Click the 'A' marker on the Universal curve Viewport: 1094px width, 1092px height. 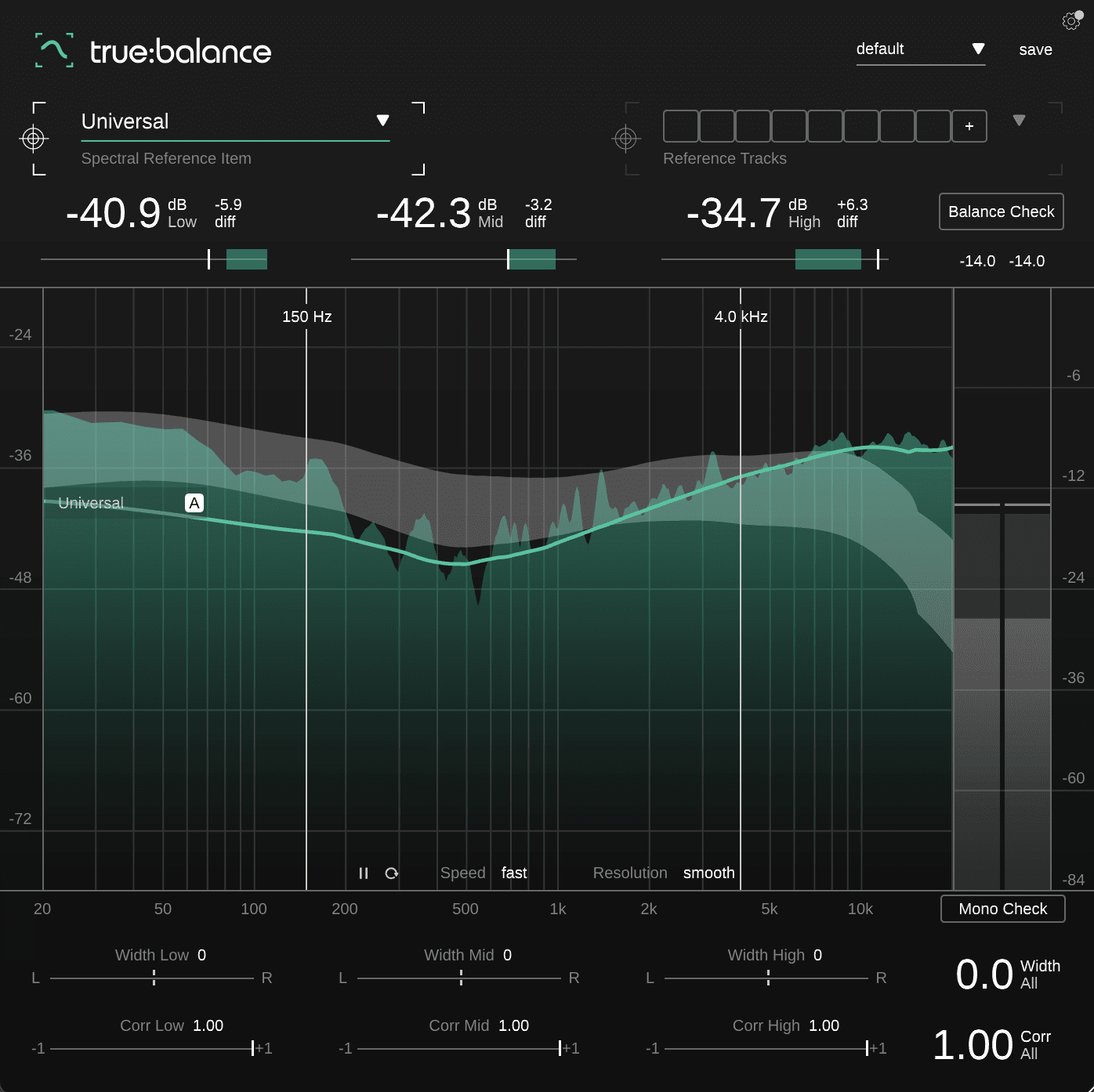tap(194, 502)
